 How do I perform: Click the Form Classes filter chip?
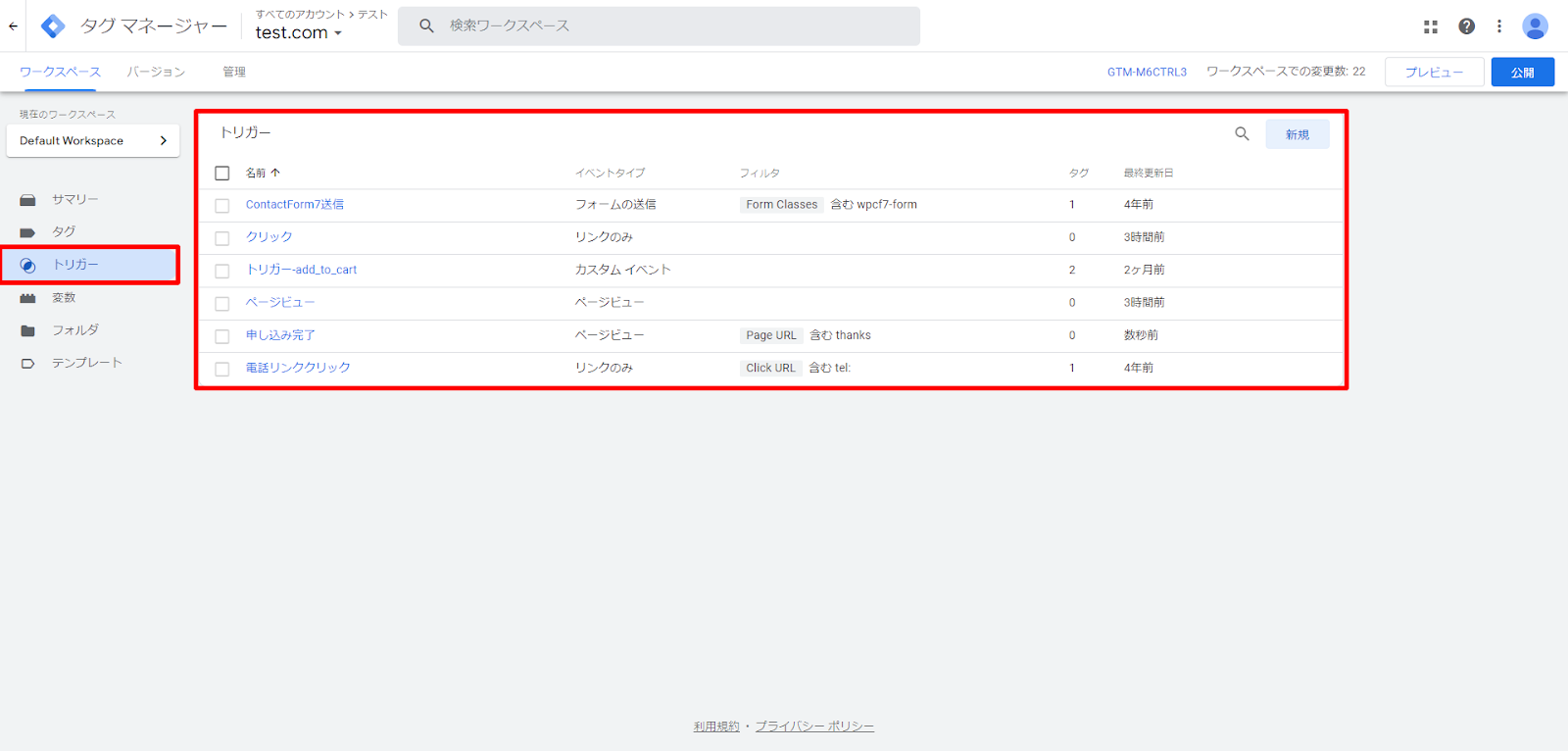(x=781, y=205)
